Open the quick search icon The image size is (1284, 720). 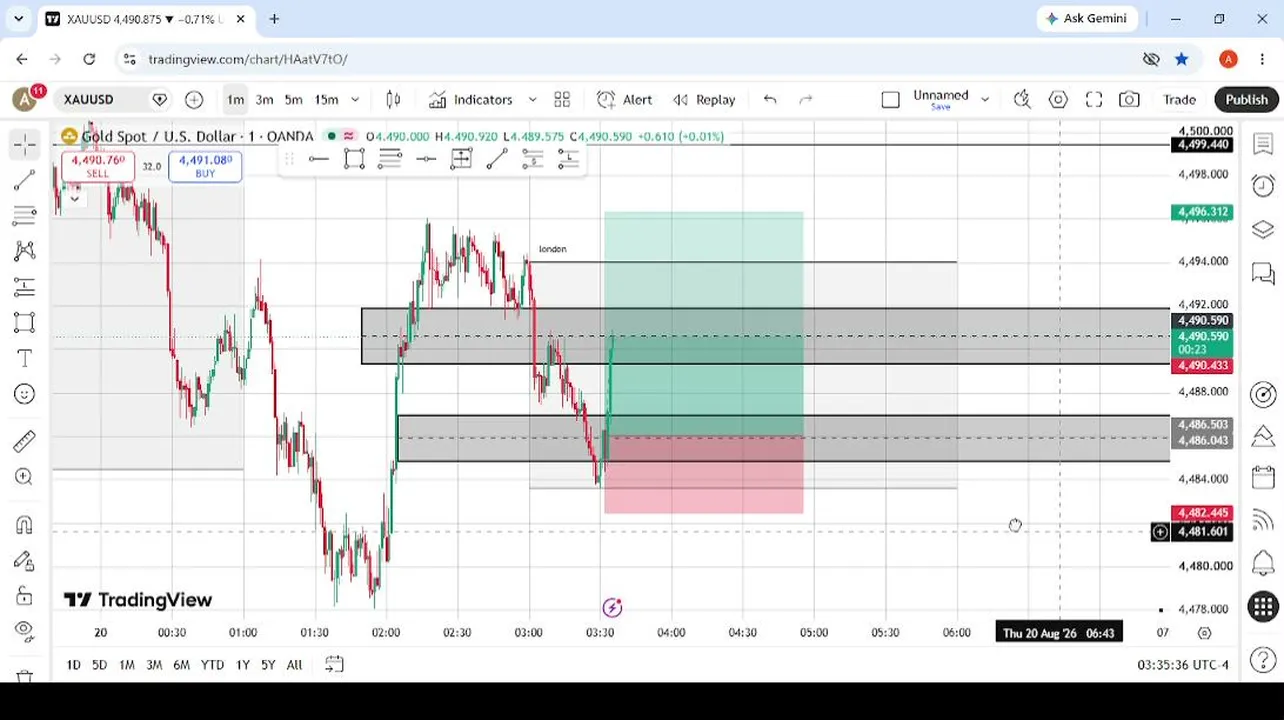[x=1022, y=99]
